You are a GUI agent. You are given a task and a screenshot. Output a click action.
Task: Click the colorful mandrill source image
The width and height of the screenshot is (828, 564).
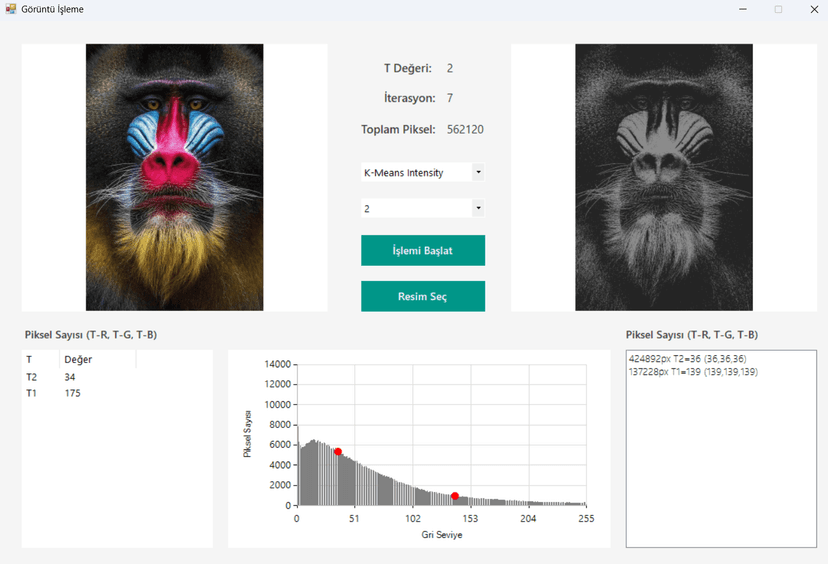[174, 177]
